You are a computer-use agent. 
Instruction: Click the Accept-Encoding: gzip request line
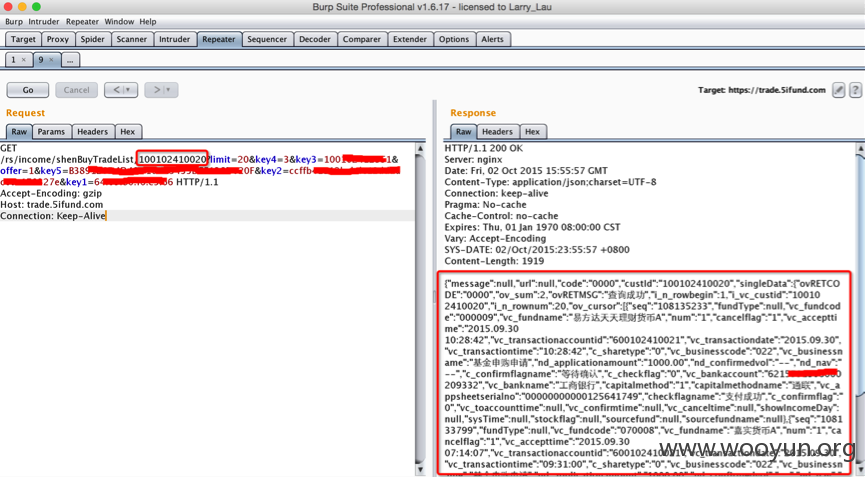click(51, 193)
